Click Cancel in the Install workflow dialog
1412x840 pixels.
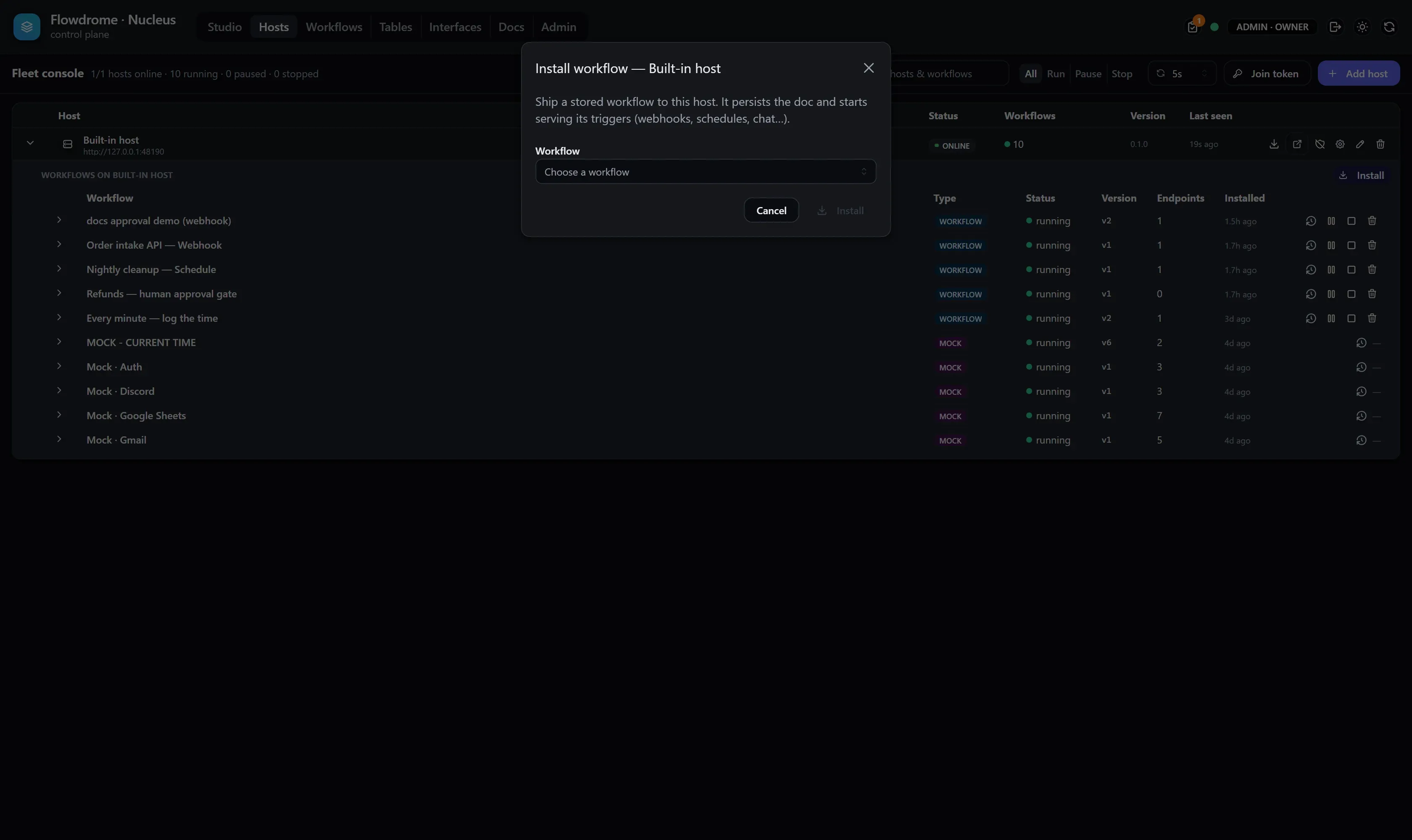[x=771, y=210]
